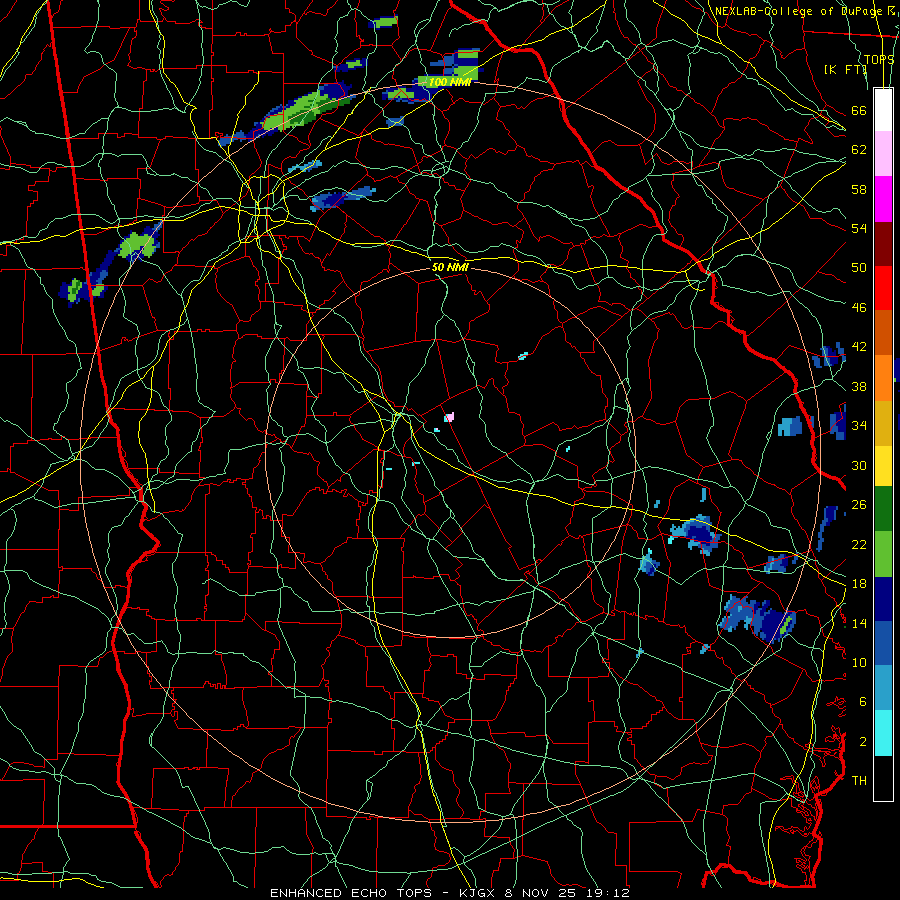Click legend value "66"
The image size is (900, 900).
(x=859, y=110)
